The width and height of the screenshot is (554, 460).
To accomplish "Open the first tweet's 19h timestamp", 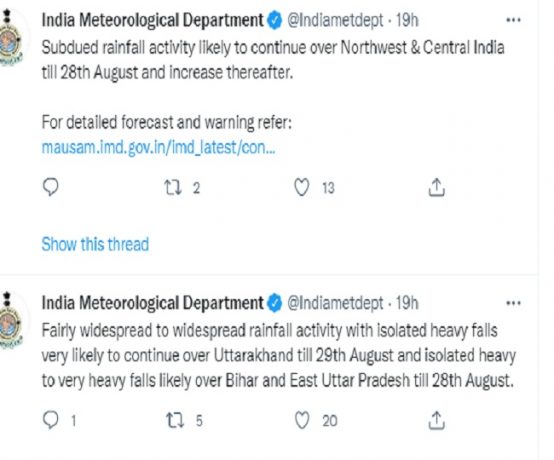I will tap(407, 20).
